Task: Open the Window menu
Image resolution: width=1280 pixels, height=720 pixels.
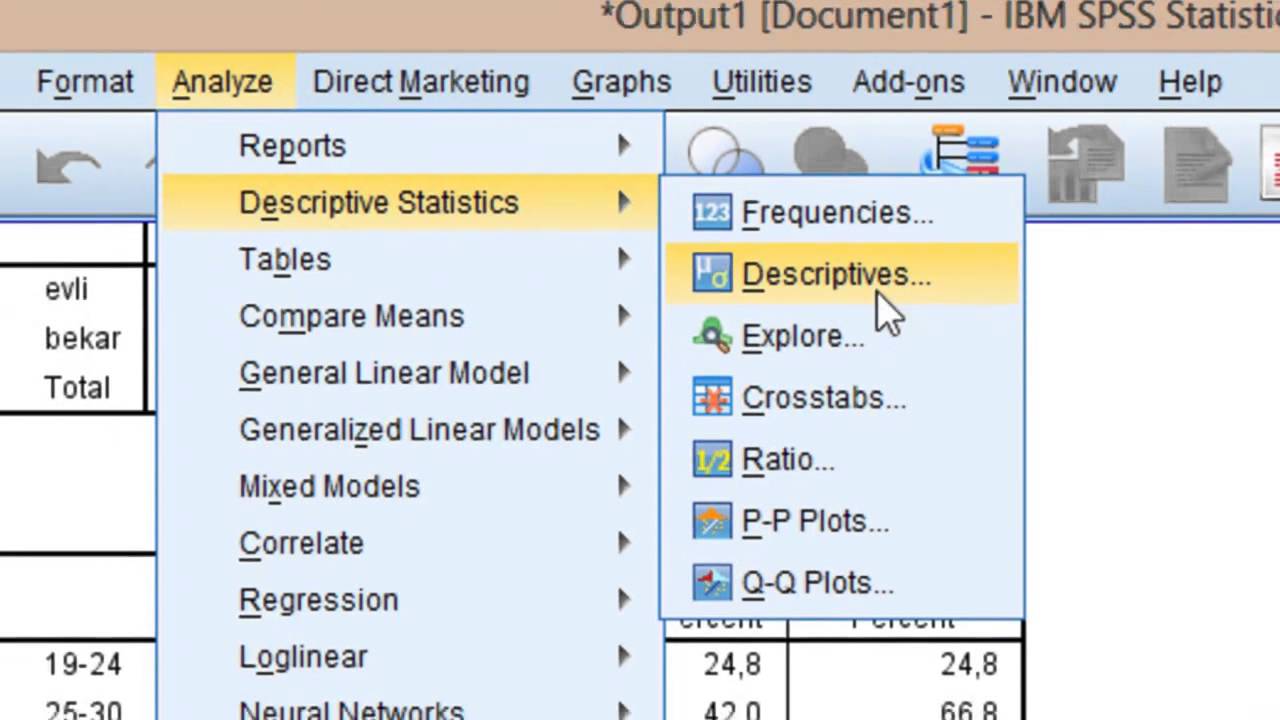Action: tap(1062, 82)
